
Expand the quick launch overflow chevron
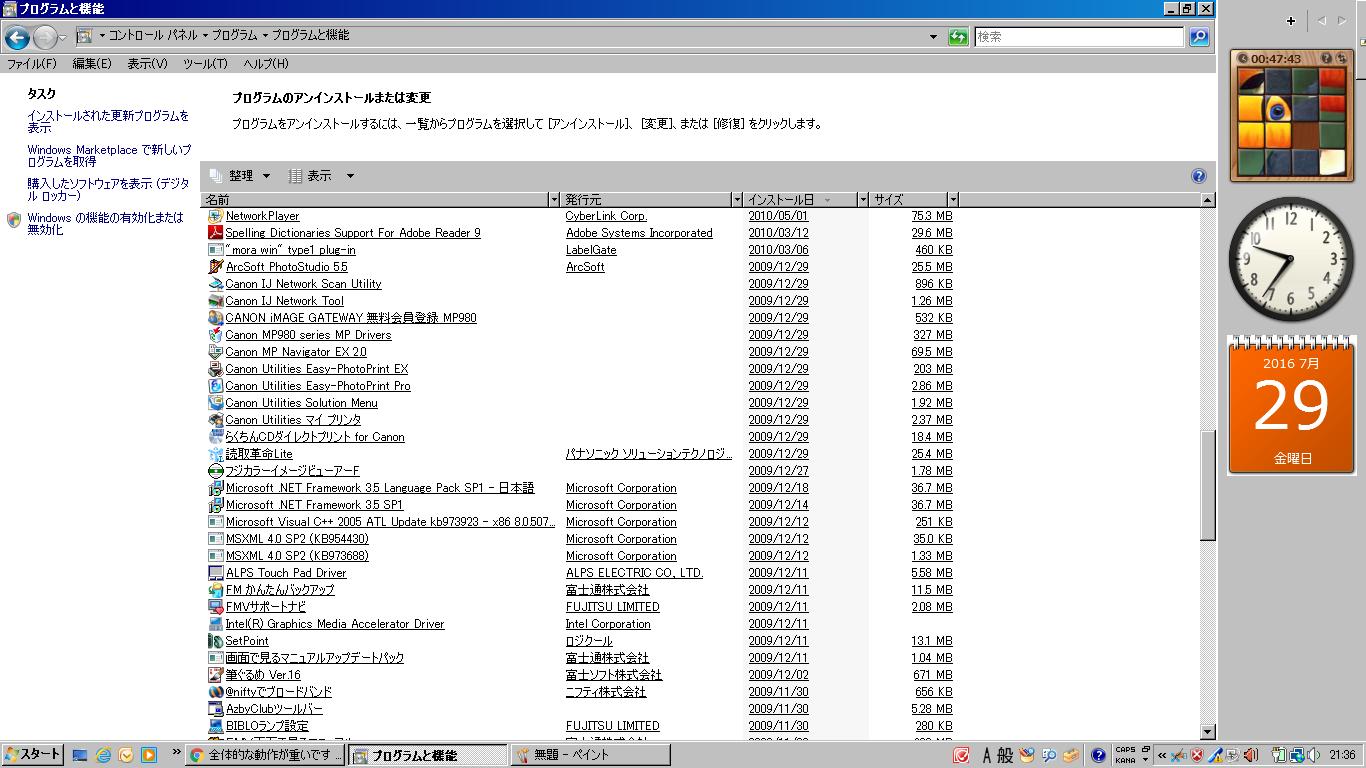tap(177, 752)
